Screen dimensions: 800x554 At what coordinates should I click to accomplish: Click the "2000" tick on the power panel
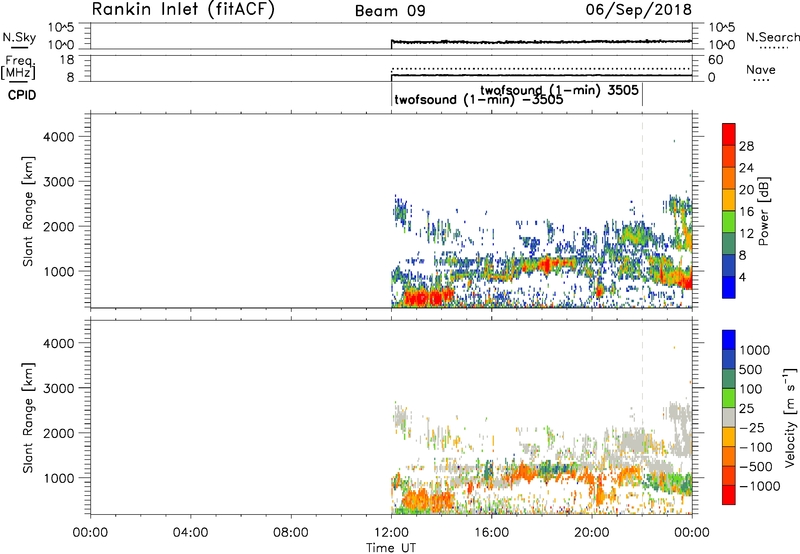pyautogui.click(x=58, y=226)
